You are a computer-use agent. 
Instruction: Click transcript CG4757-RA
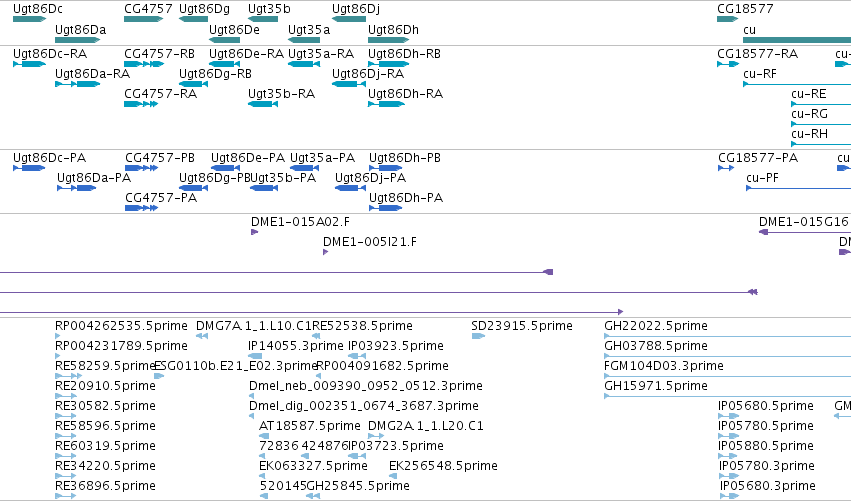pyautogui.click(x=141, y=104)
